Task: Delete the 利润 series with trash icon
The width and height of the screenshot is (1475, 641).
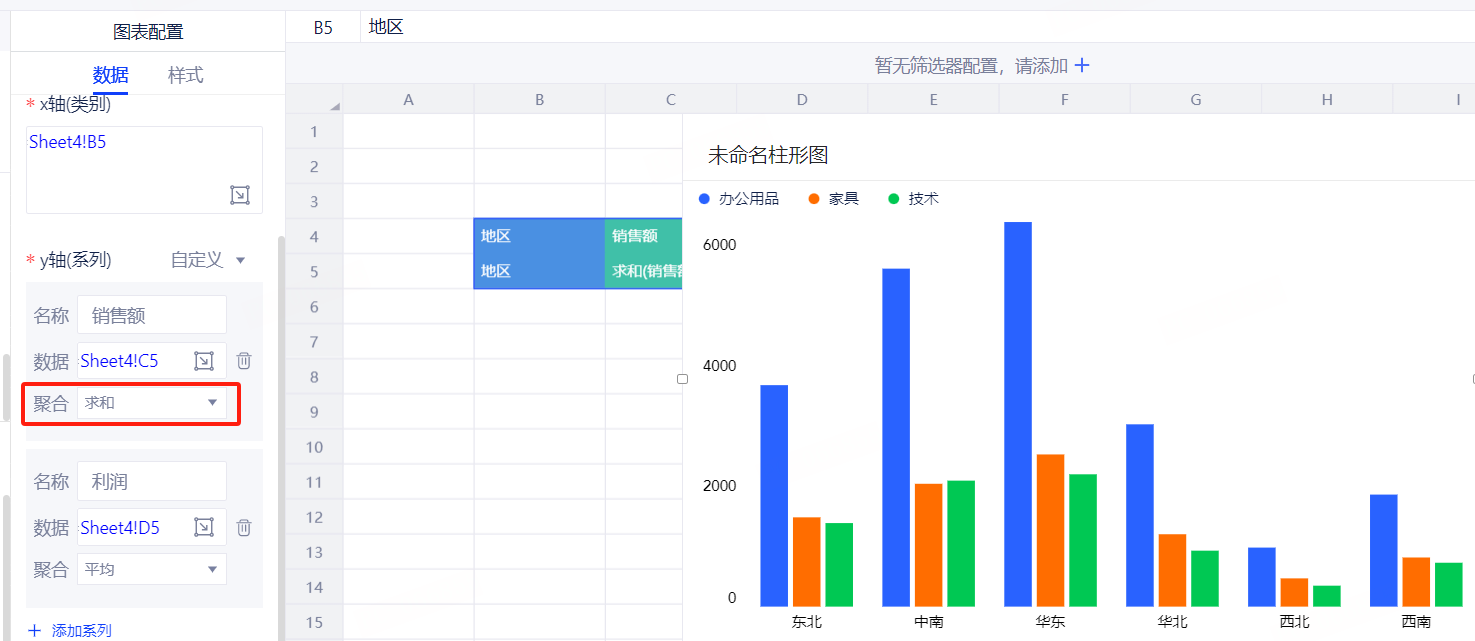Action: click(244, 527)
